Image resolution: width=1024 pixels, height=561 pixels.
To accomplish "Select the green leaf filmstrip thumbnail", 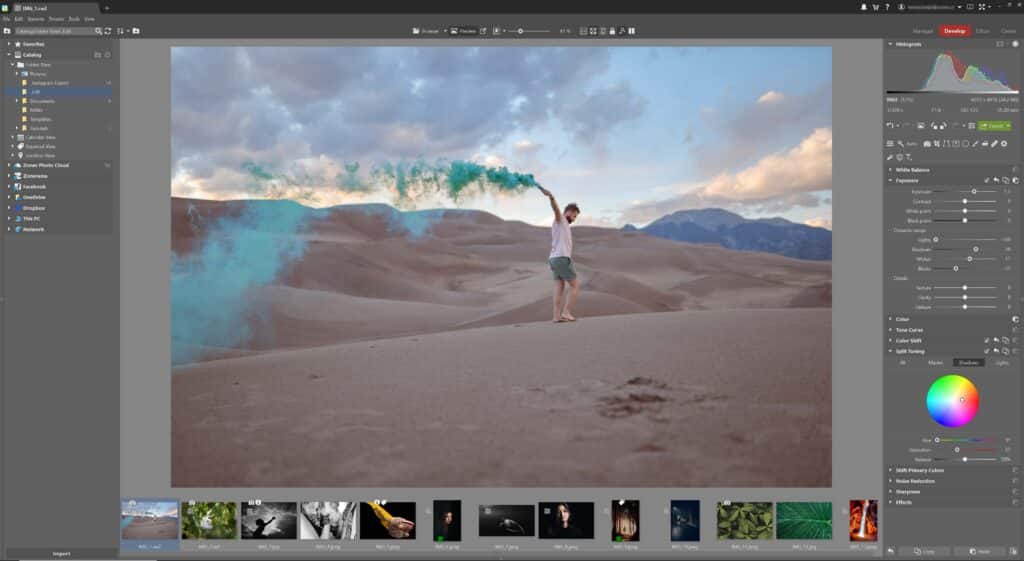I will pyautogui.click(x=804, y=521).
